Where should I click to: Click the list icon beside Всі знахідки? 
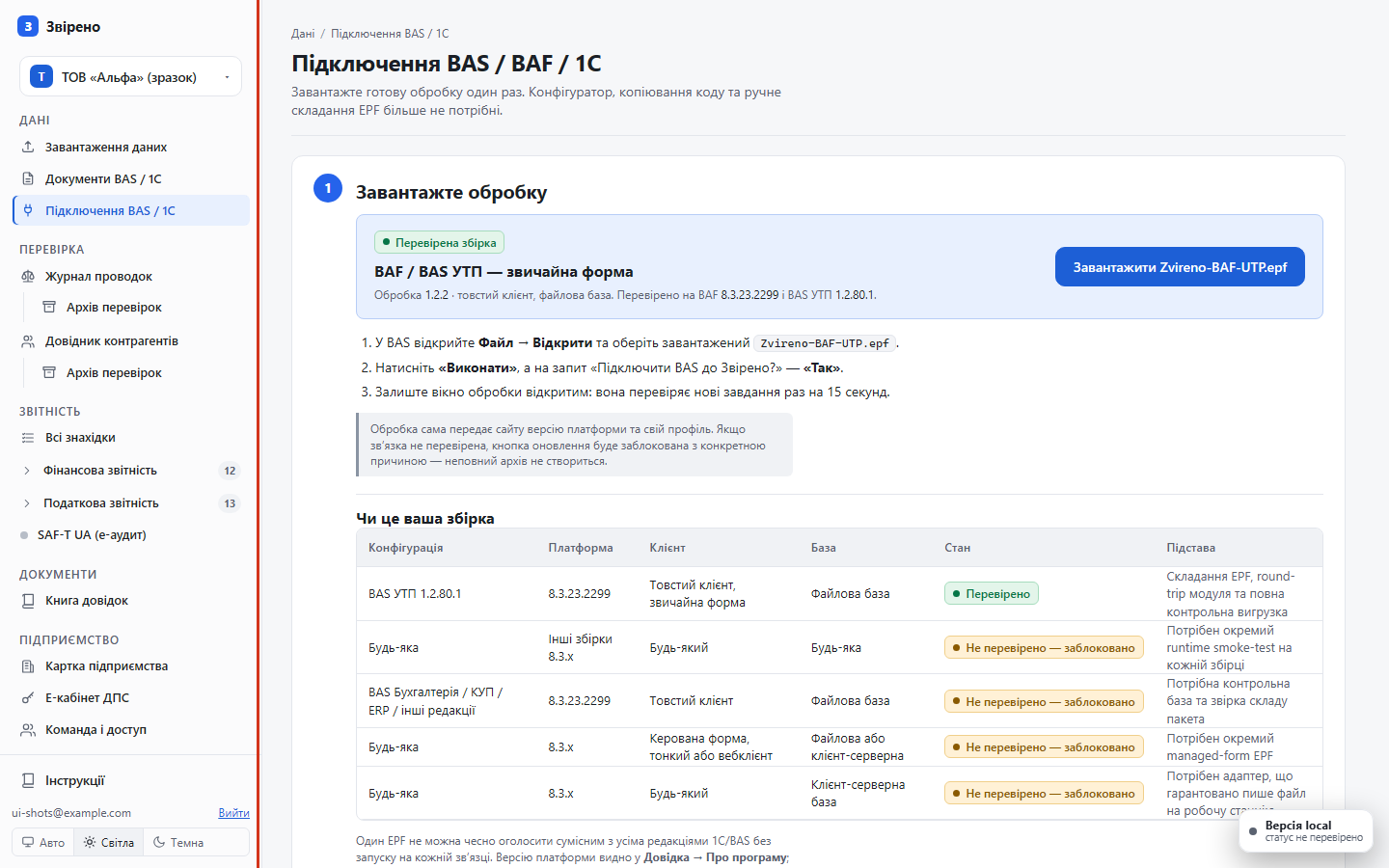click(29, 438)
